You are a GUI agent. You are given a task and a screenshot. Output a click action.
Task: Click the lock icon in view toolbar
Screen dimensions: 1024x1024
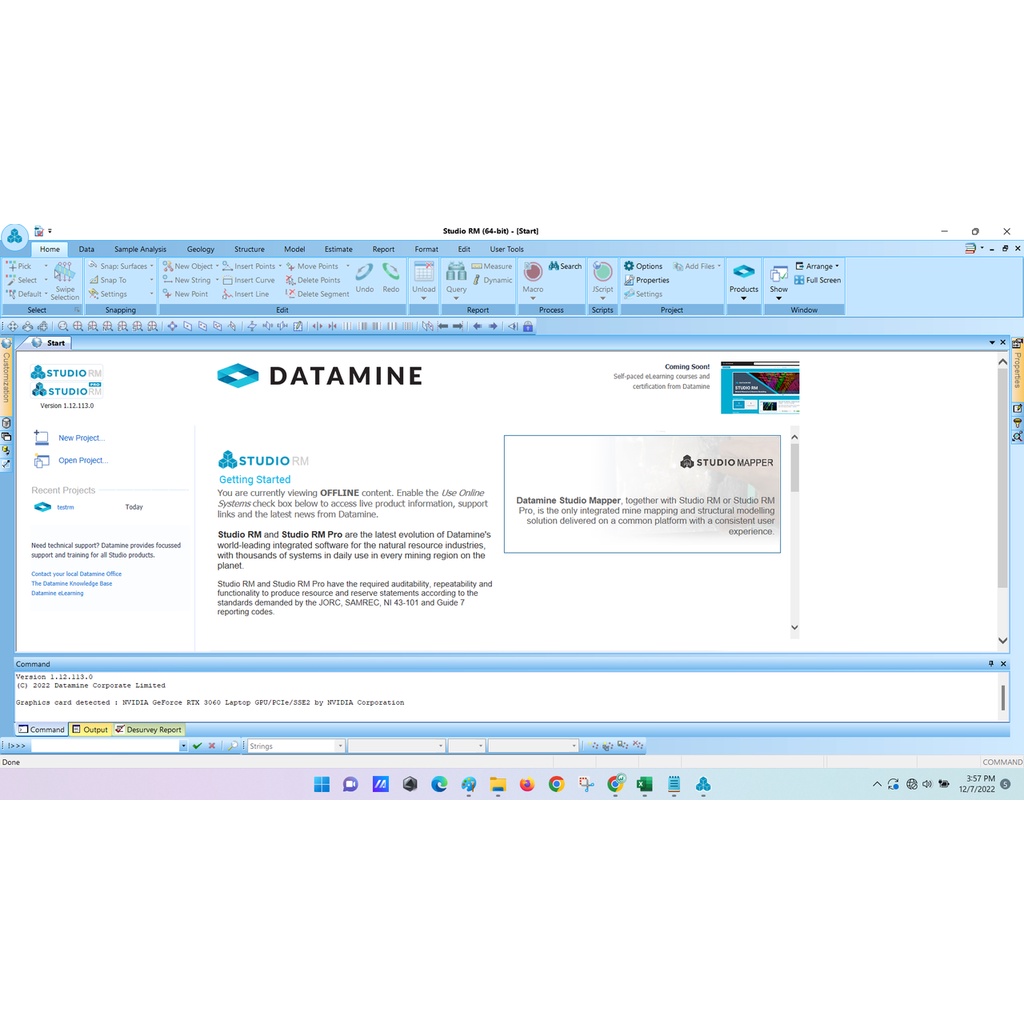528,326
